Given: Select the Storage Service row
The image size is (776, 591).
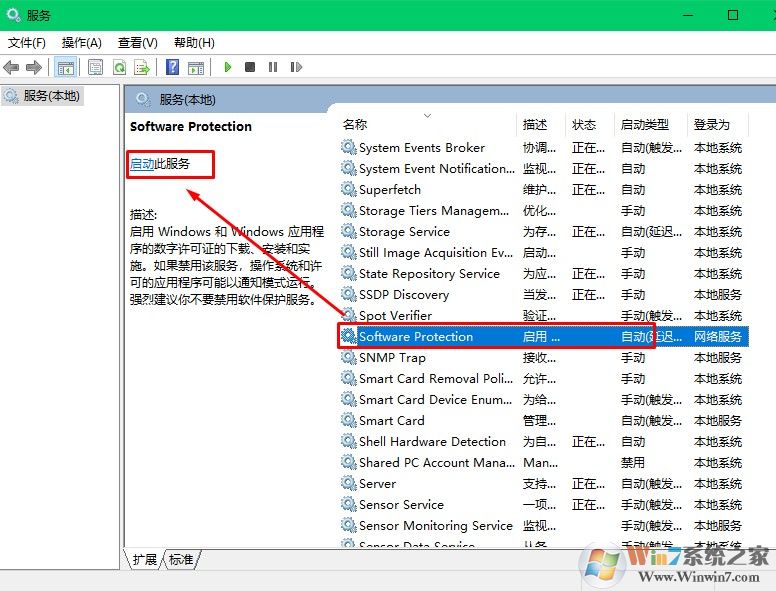Looking at the screenshot, I should click(x=544, y=232).
